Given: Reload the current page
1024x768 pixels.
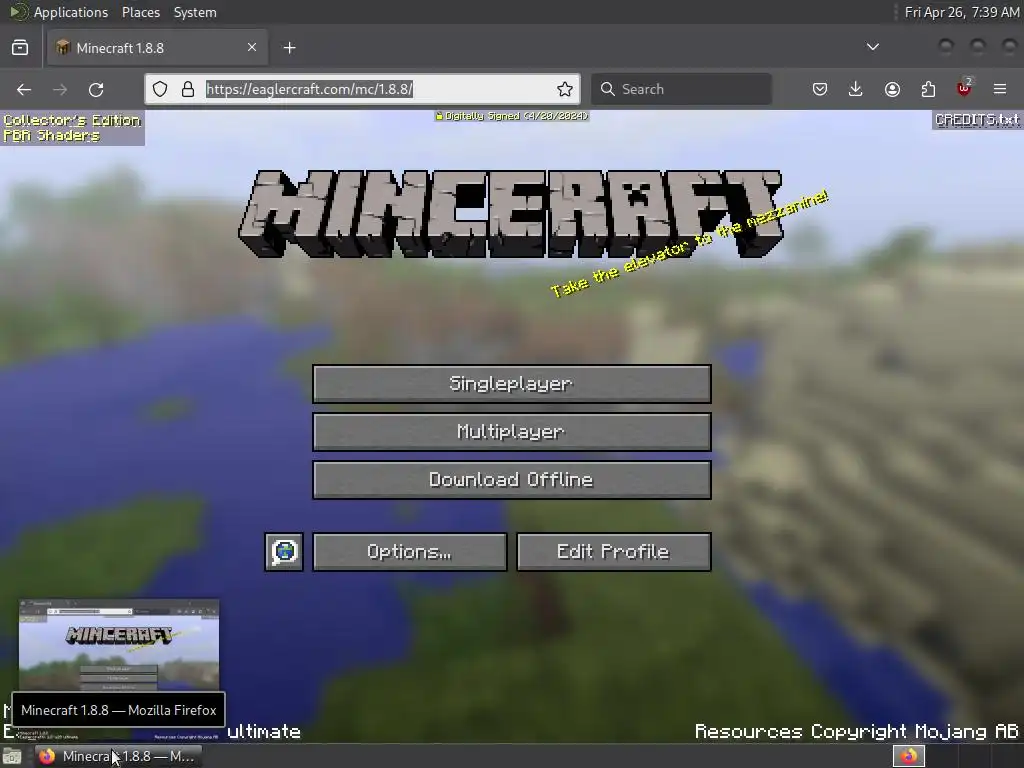Looking at the screenshot, I should [96, 89].
